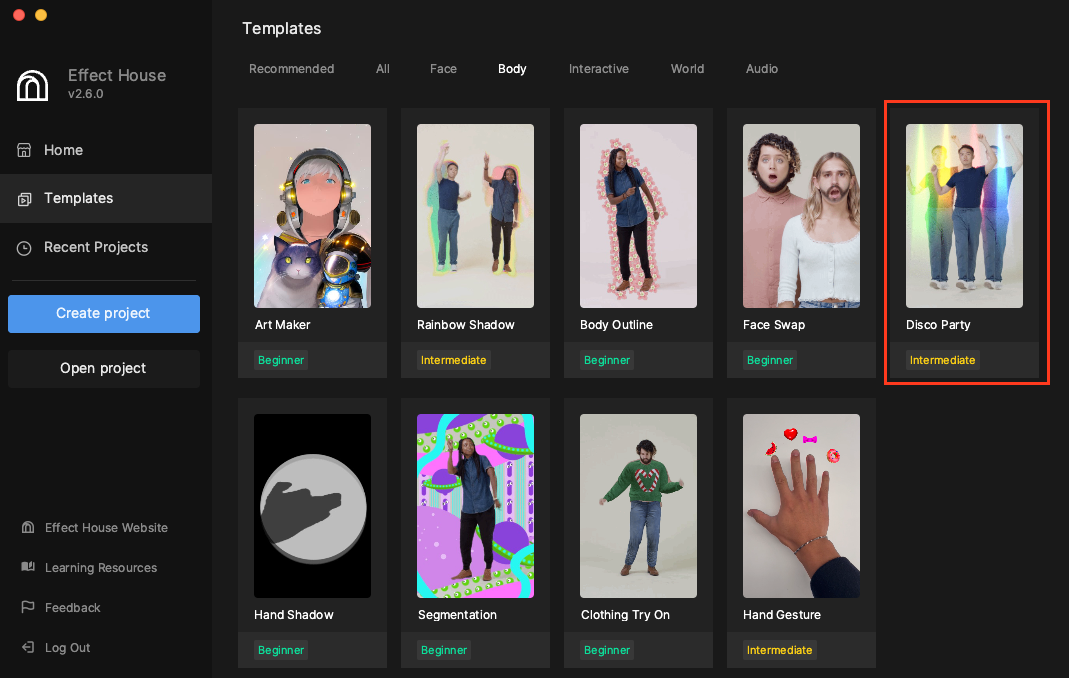Click the Open project button

point(104,368)
